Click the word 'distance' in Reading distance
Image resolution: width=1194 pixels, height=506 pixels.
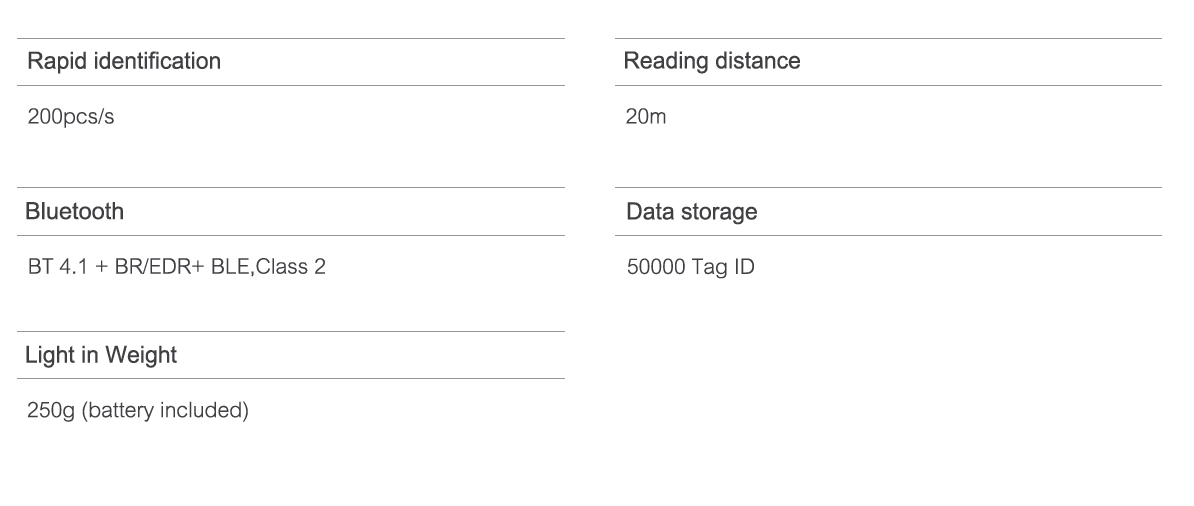758,61
